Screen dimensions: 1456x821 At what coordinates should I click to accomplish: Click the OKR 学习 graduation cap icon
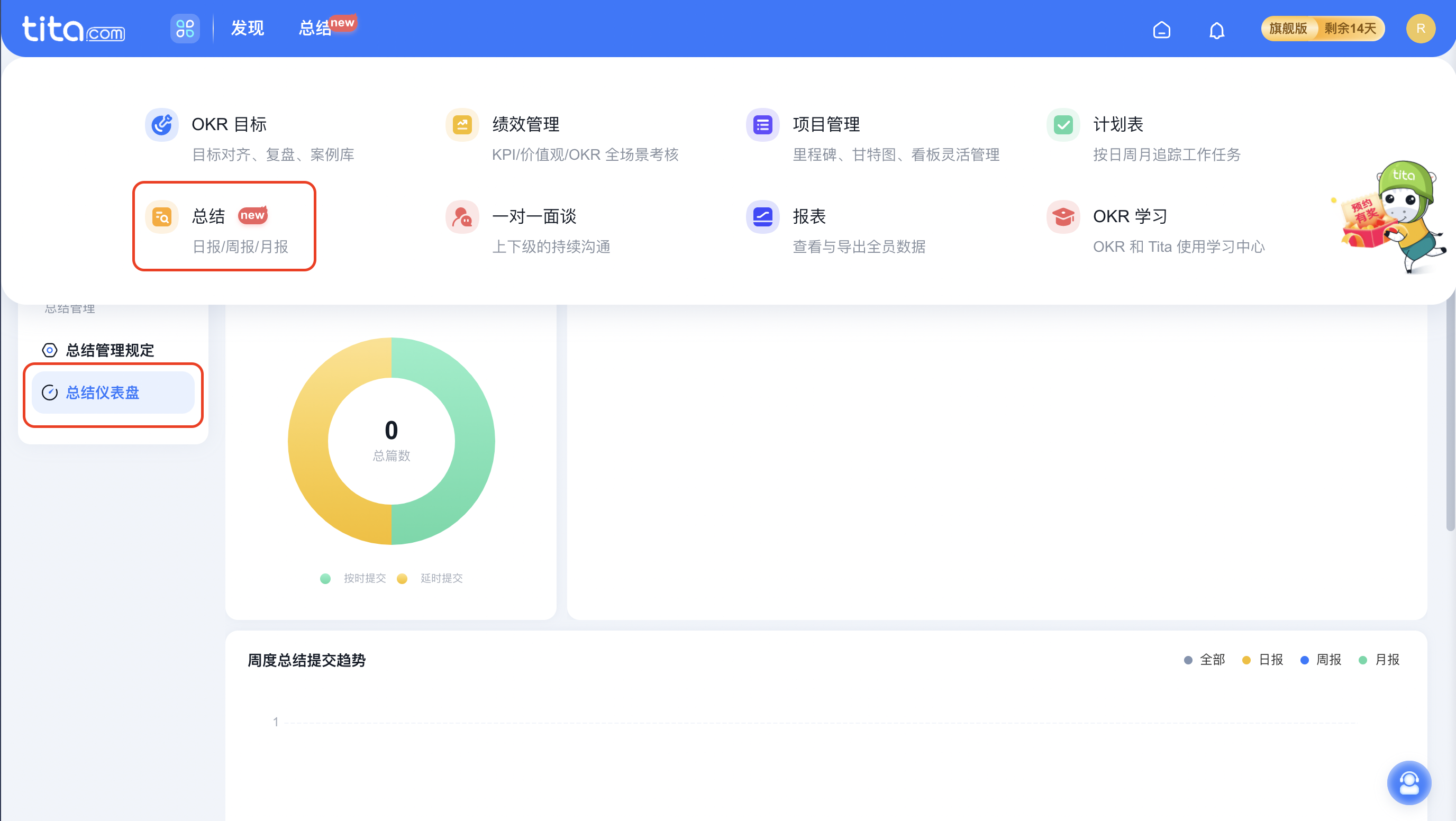click(x=1063, y=216)
